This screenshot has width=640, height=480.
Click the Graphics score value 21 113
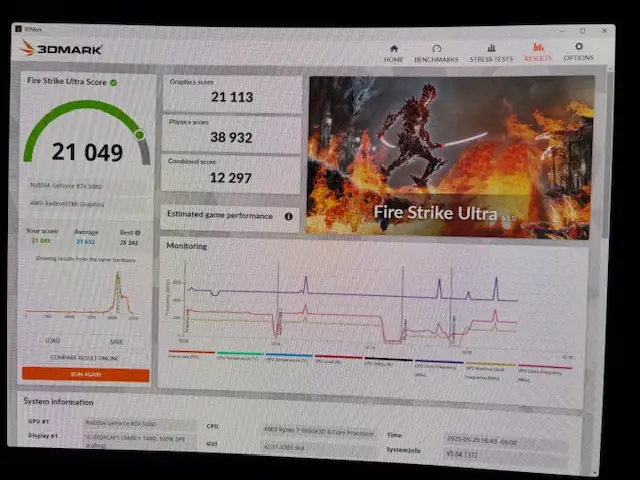(232, 97)
